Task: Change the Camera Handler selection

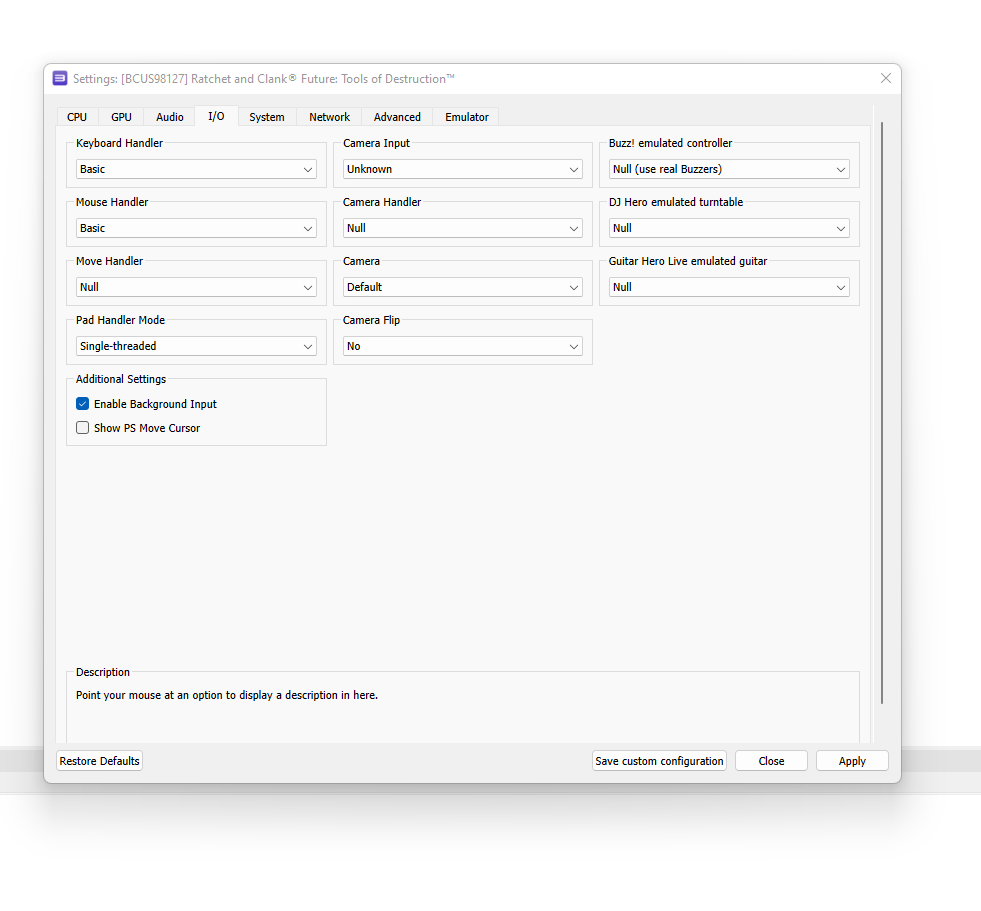Action: point(462,228)
